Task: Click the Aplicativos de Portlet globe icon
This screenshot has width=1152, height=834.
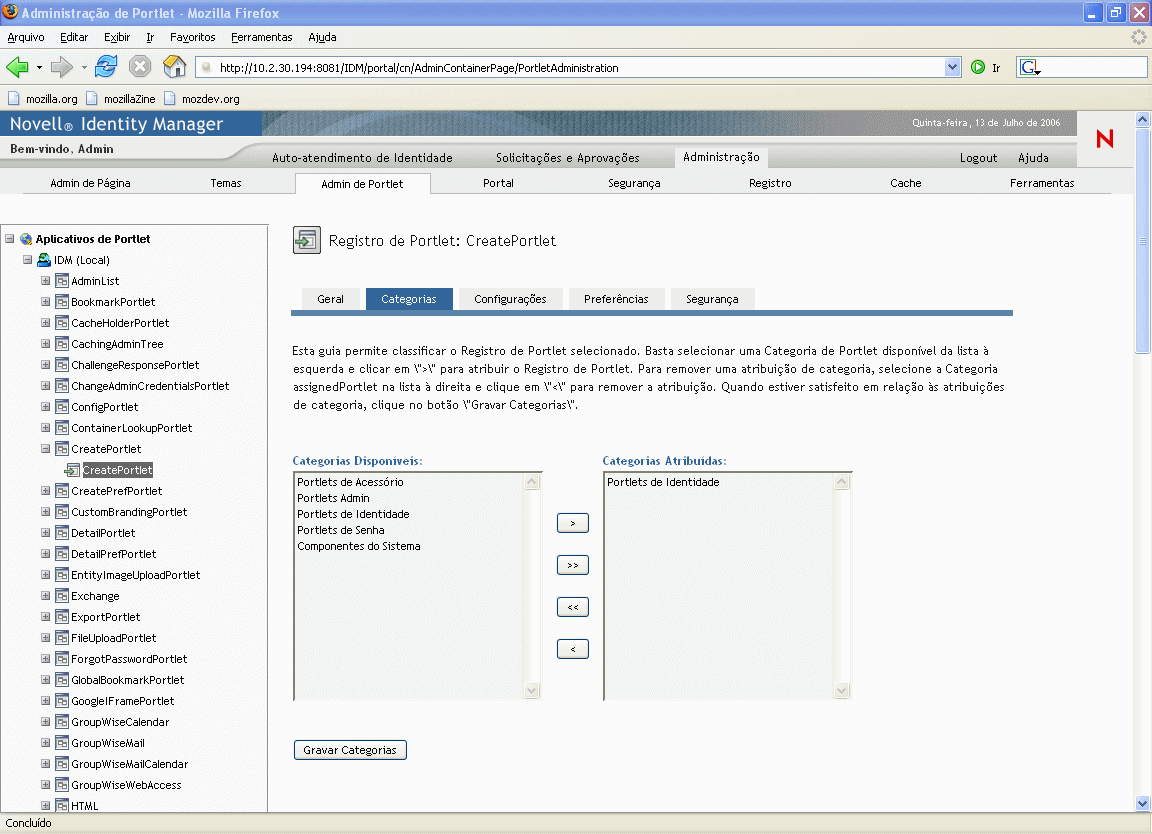Action: 26,239
